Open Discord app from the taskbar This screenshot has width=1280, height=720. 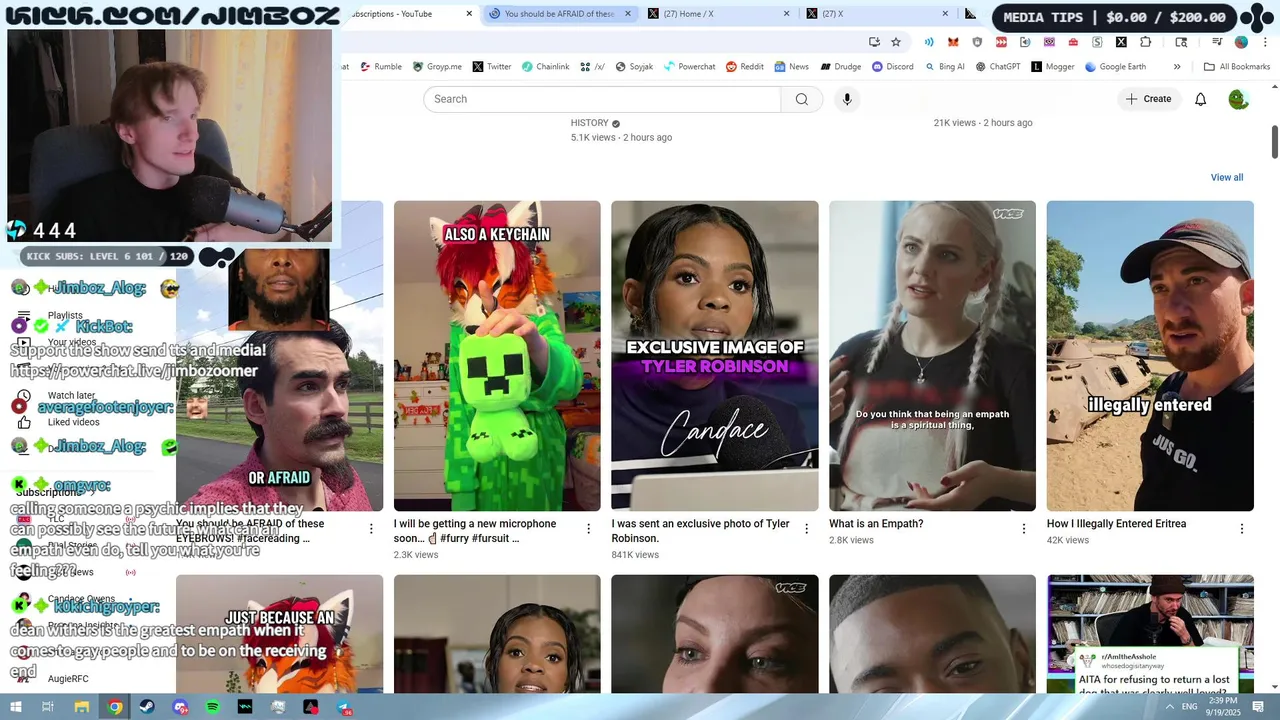pyautogui.click(x=180, y=707)
